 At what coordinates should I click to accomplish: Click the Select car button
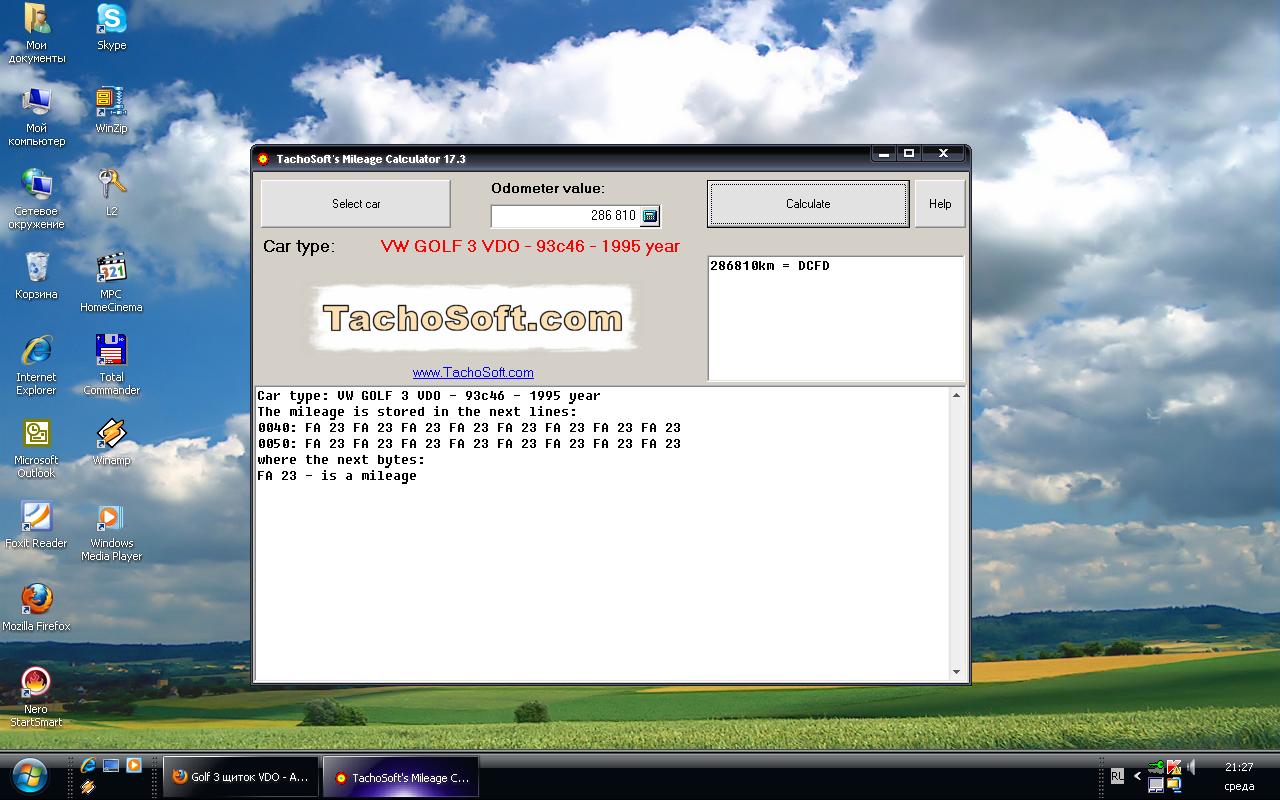pyautogui.click(x=356, y=204)
